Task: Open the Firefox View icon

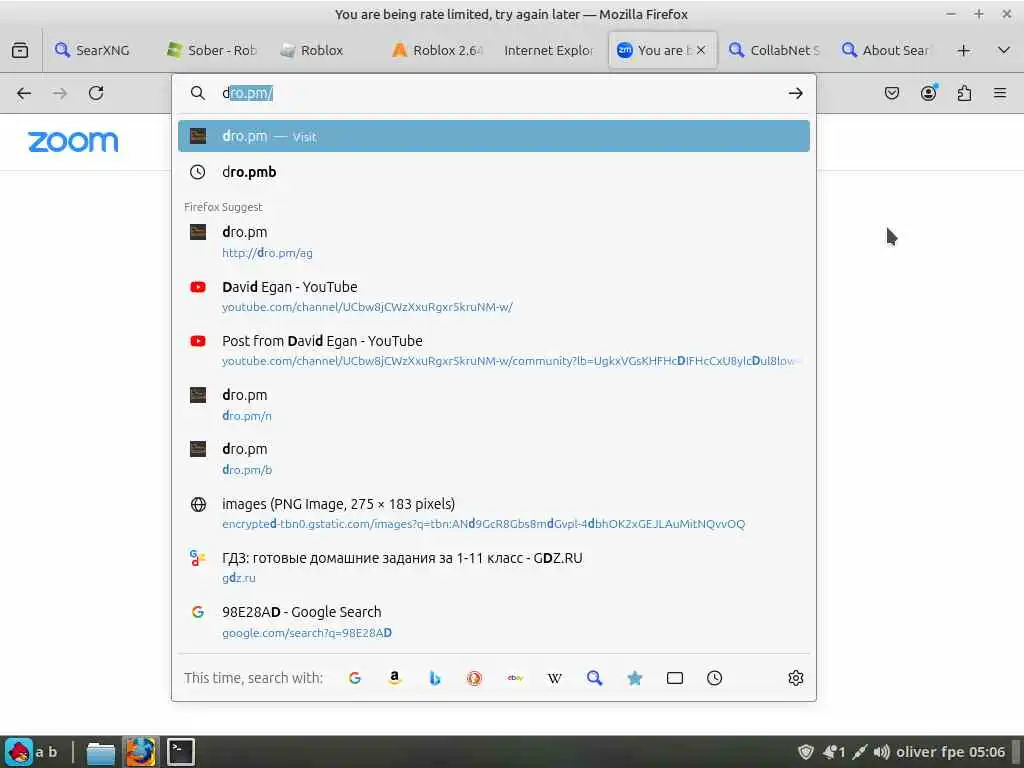Action: 20,50
